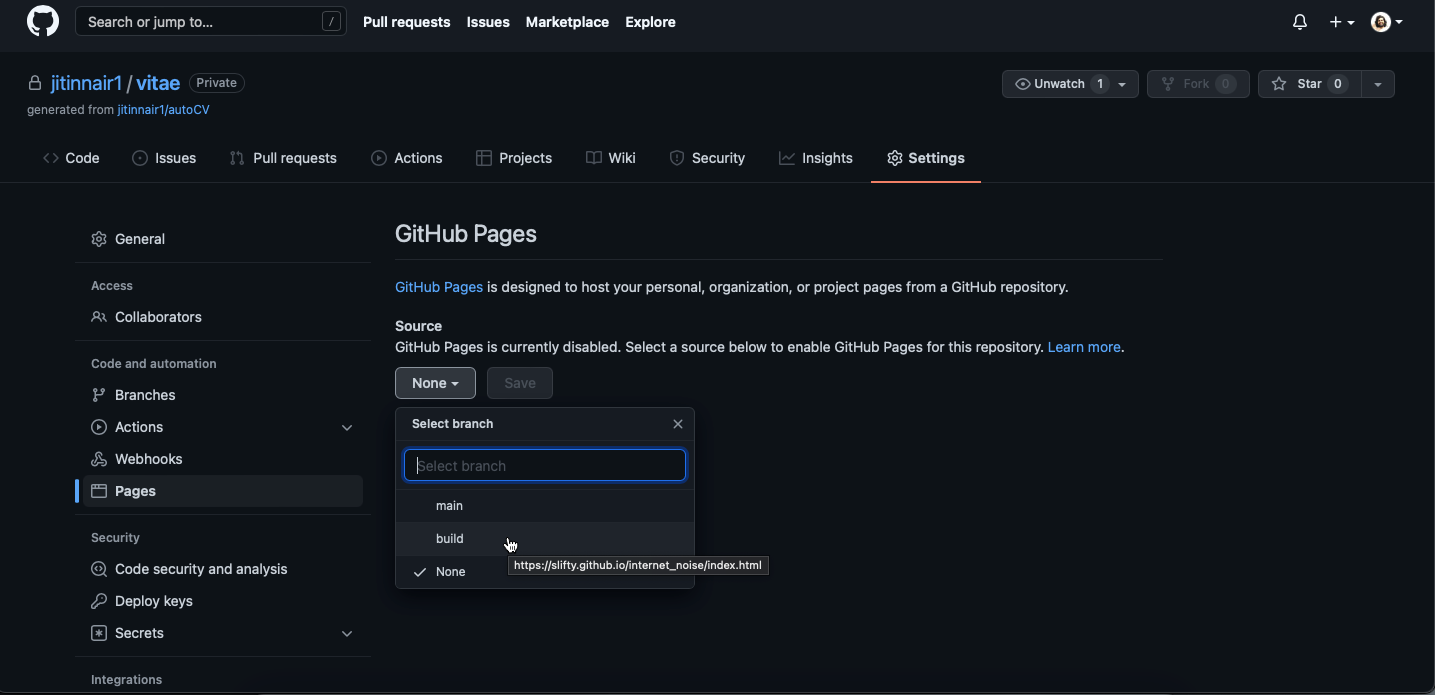Open Branches in sidebar
1435x695 pixels.
click(223, 395)
